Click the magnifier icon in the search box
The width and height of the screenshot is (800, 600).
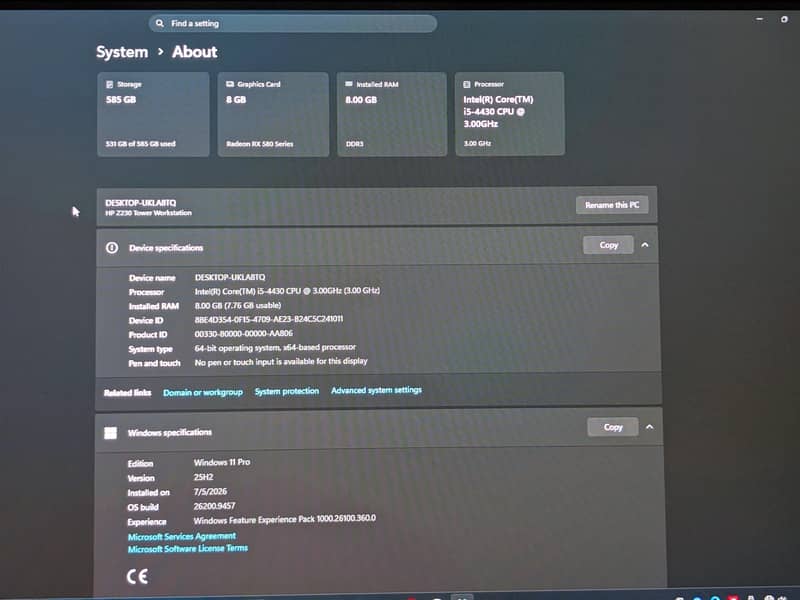[160, 23]
